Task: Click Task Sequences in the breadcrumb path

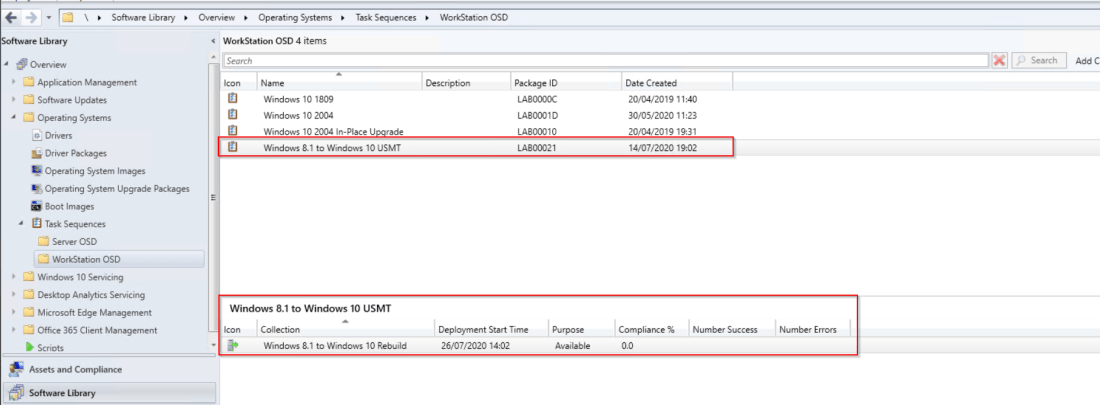Action: pyautogui.click(x=383, y=17)
